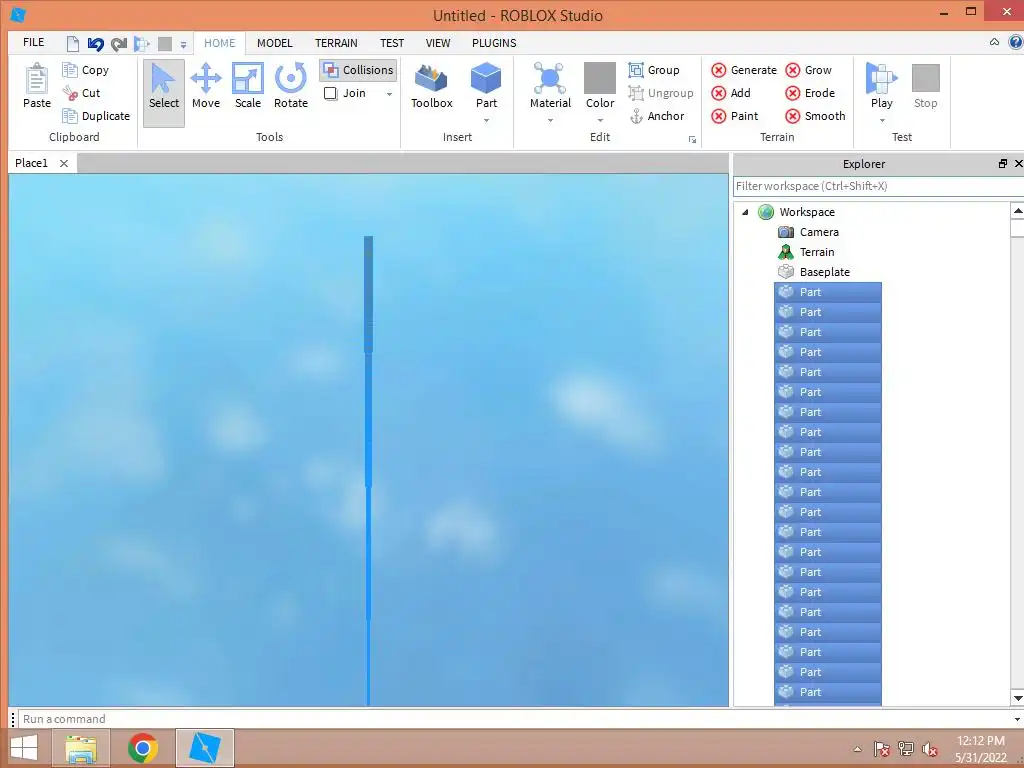Close the Place1 tab
This screenshot has width=1024, height=768.
[x=63, y=163]
